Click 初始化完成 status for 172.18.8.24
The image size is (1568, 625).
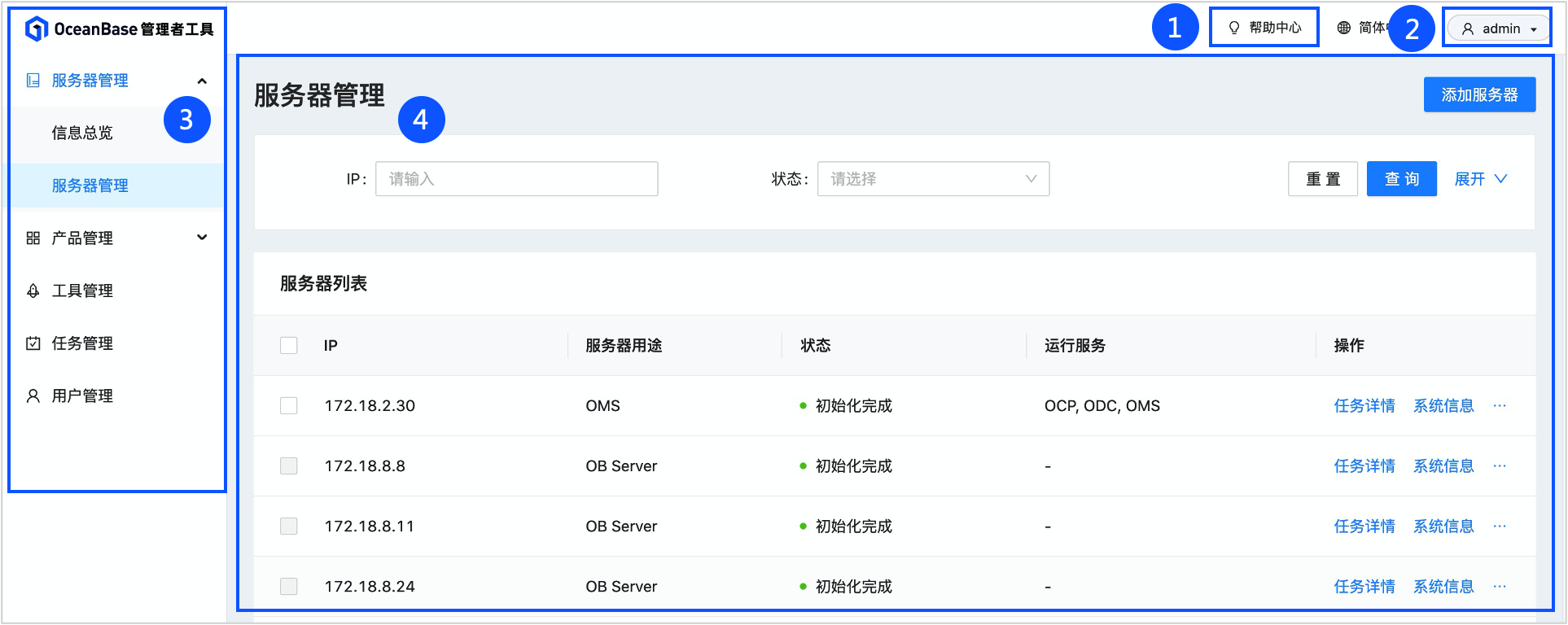(854, 586)
